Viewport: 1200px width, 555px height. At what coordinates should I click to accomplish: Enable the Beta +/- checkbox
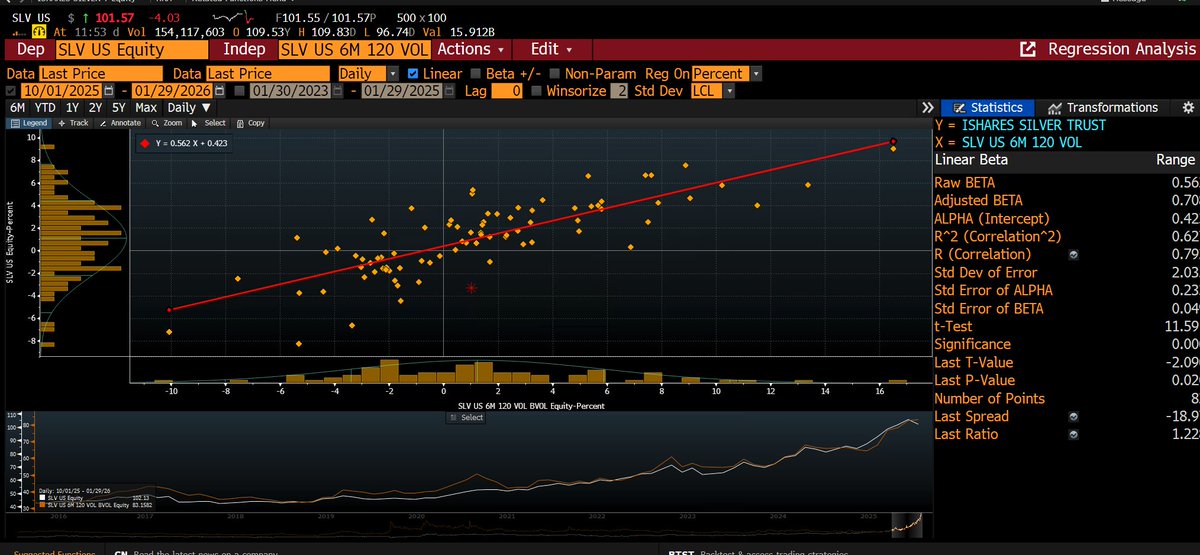(474, 74)
